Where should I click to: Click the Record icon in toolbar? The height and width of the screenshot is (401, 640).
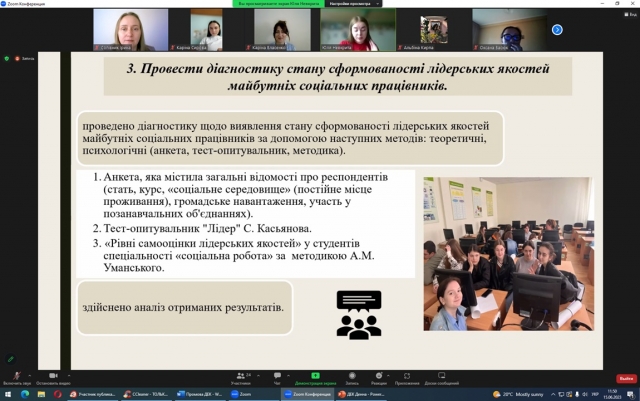click(x=352, y=376)
